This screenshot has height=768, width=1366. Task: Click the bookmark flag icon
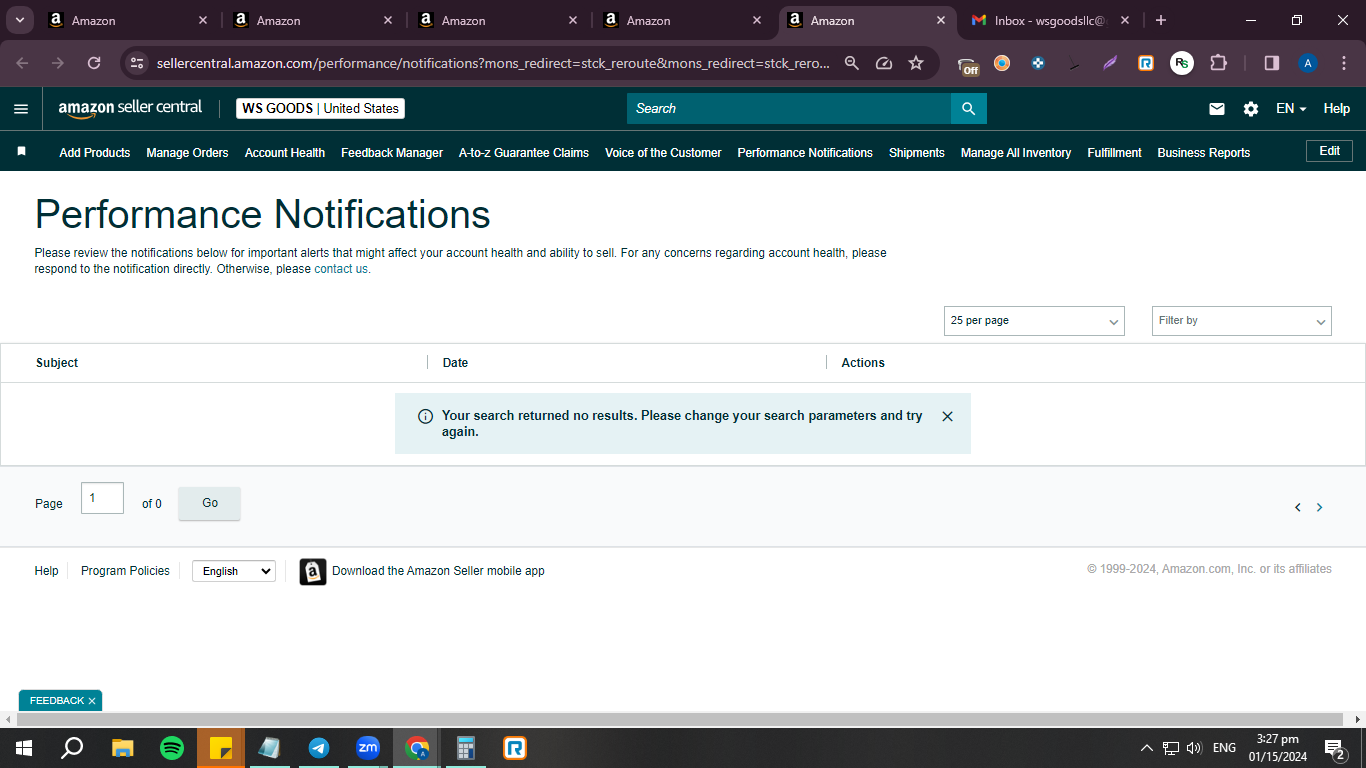(x=22, y=152)
